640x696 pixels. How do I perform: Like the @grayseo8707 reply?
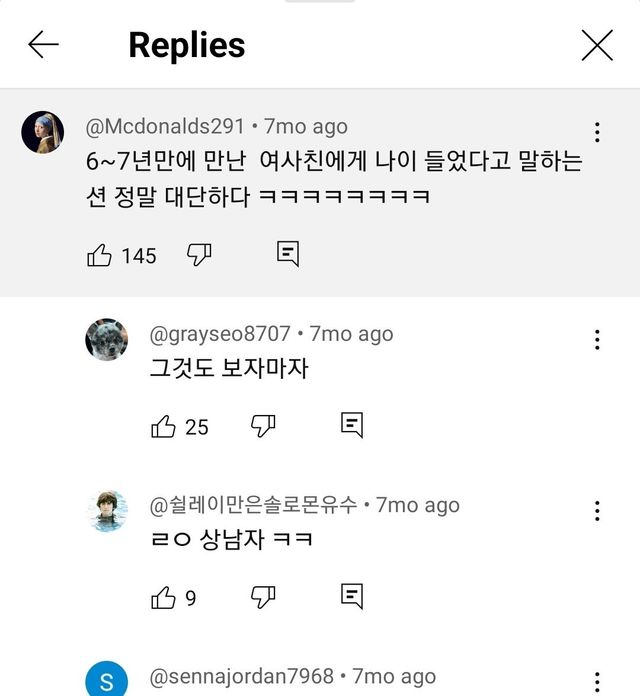point(163,426)
